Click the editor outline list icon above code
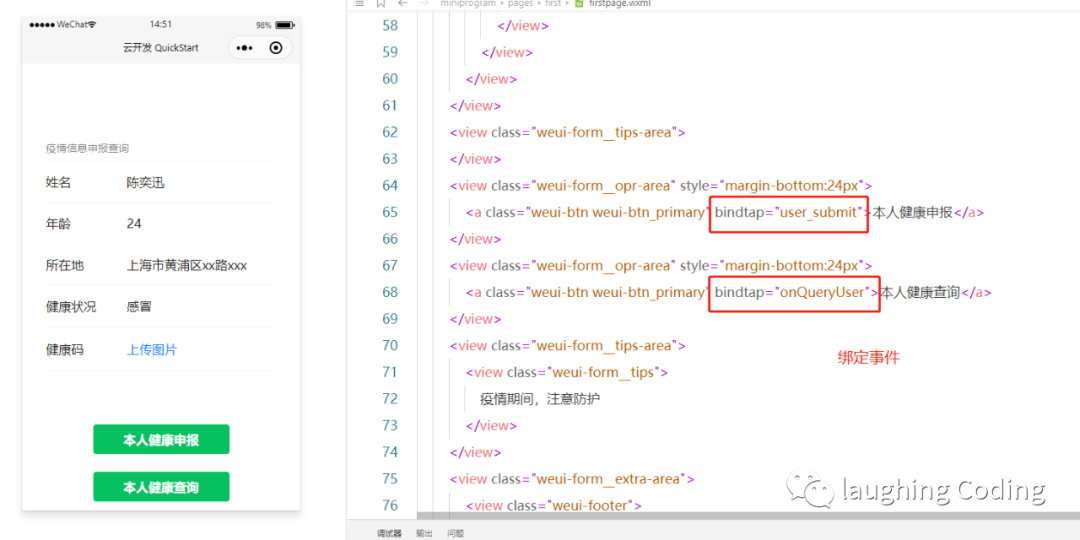This screenshot has width=1080, height=540. [358, 3]
